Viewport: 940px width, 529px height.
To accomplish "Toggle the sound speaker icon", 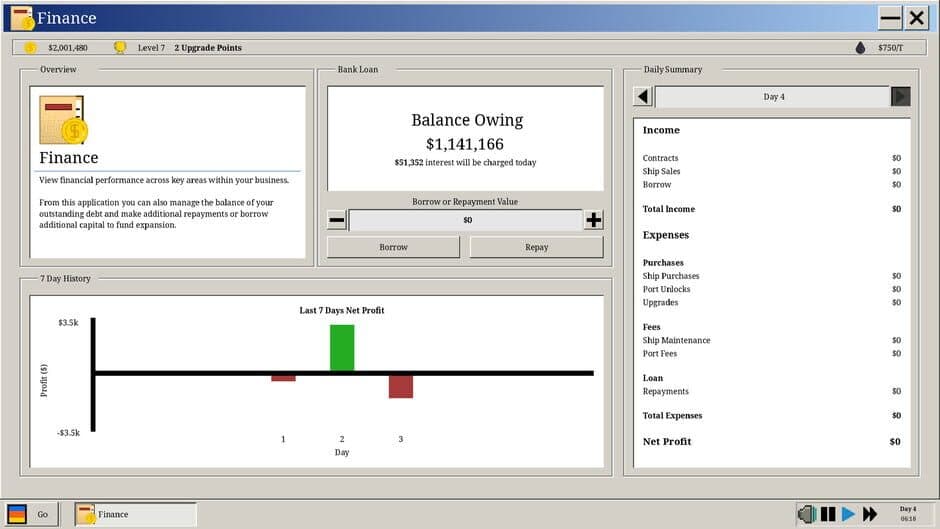I will click(x=807, y=514).
